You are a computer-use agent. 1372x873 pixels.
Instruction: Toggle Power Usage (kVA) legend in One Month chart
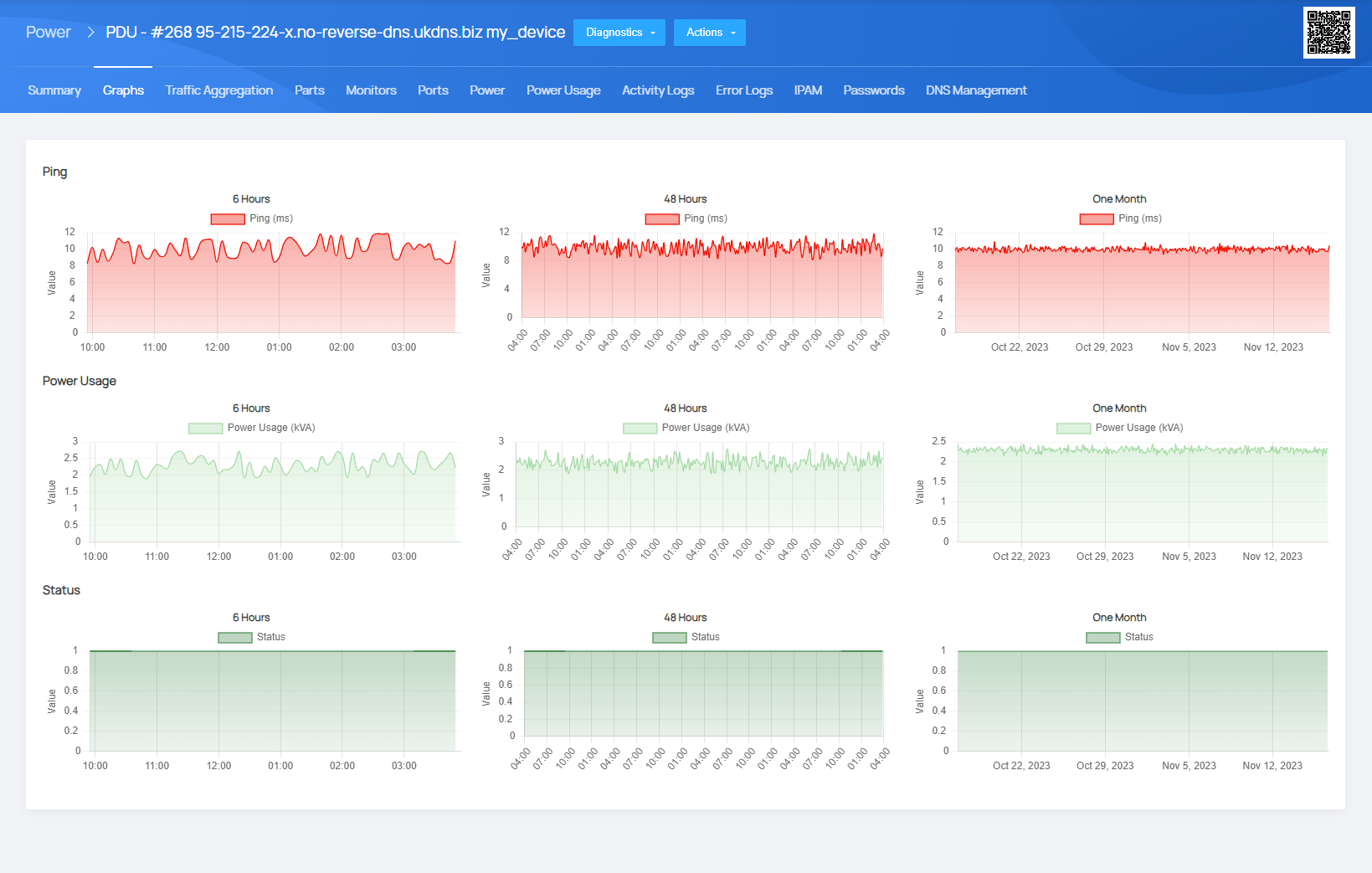point(1120,428)
